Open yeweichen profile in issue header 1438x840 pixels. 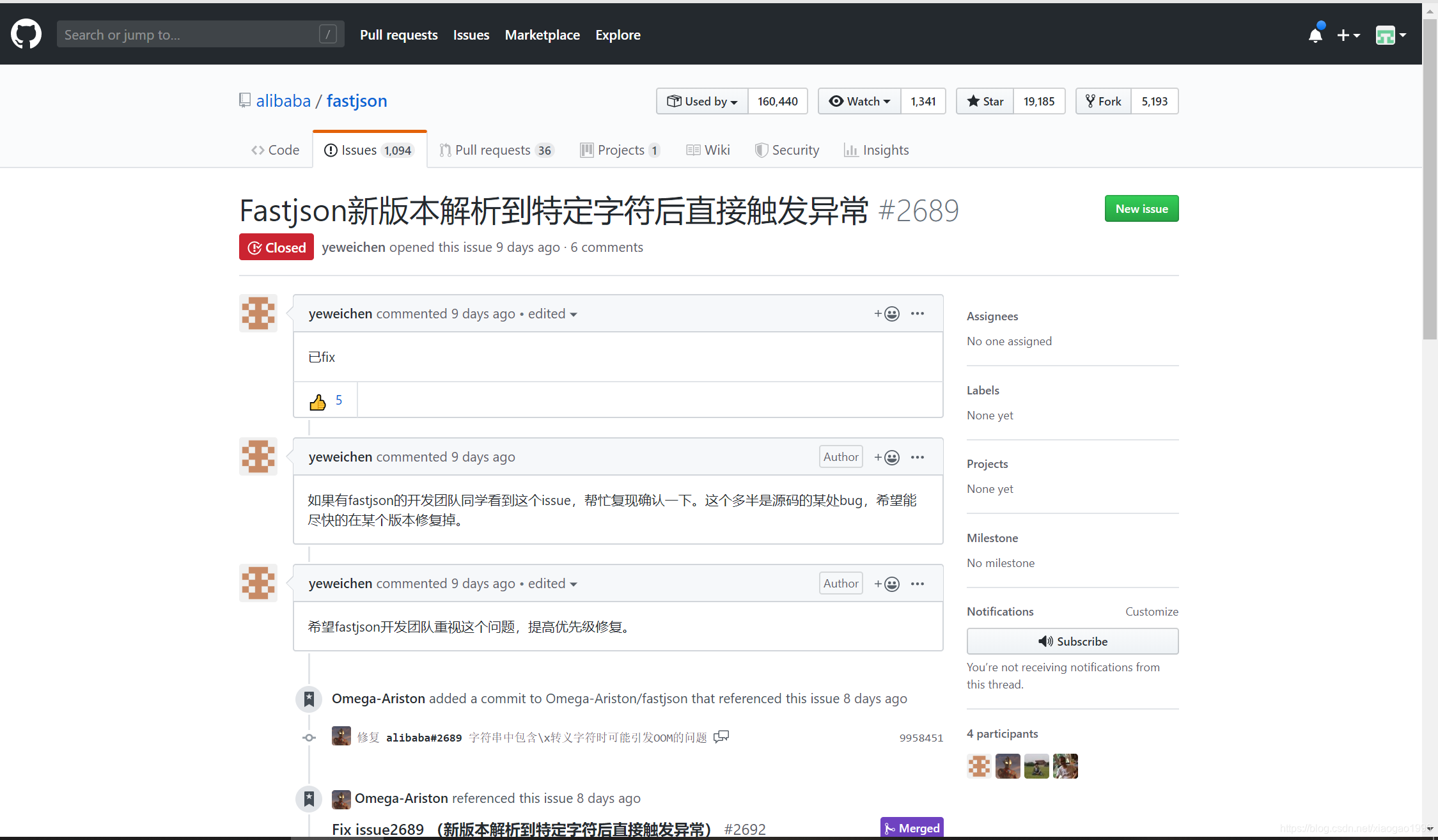click(x=354, y=247)
